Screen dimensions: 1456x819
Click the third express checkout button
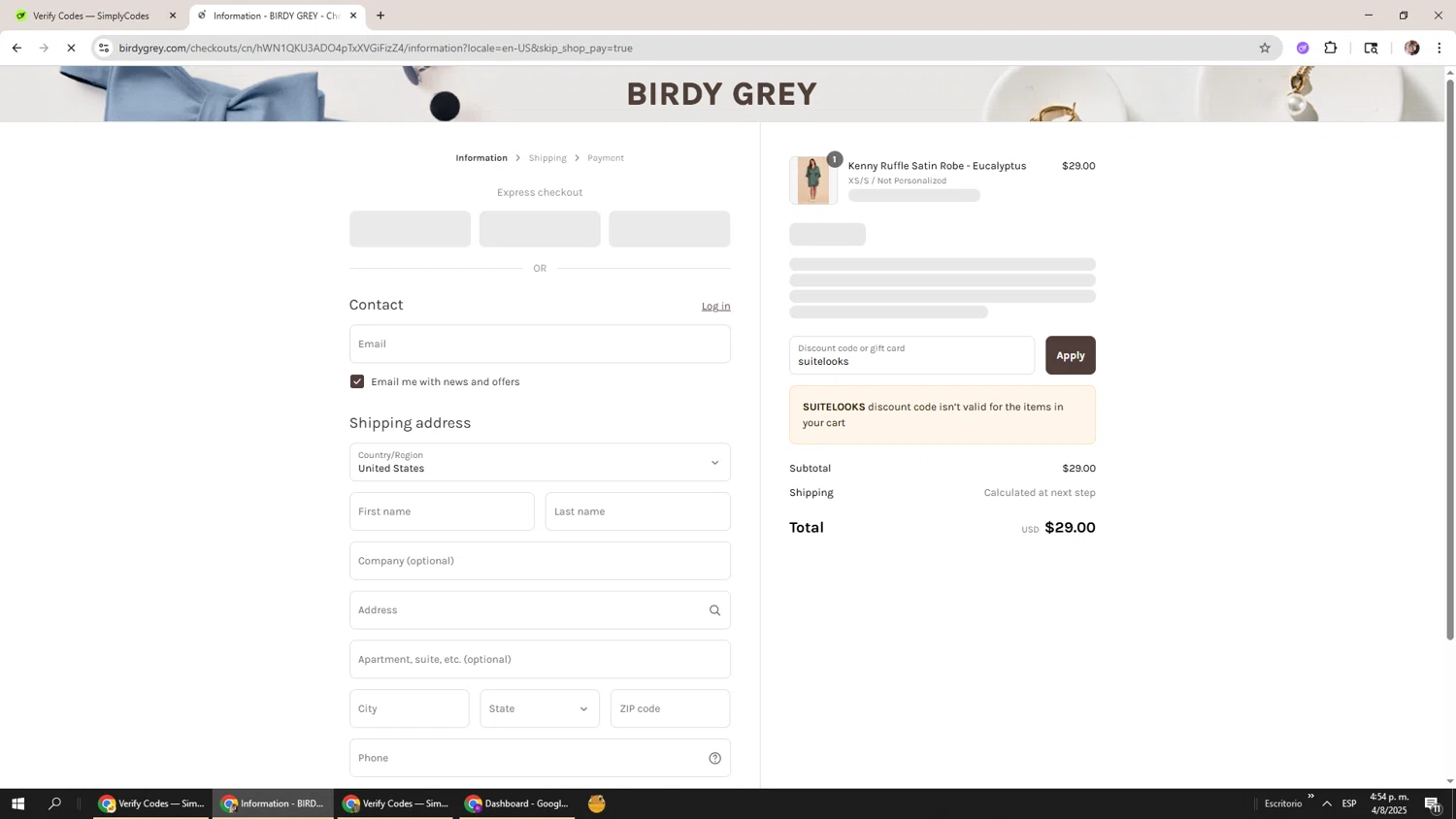click(670, 229)
